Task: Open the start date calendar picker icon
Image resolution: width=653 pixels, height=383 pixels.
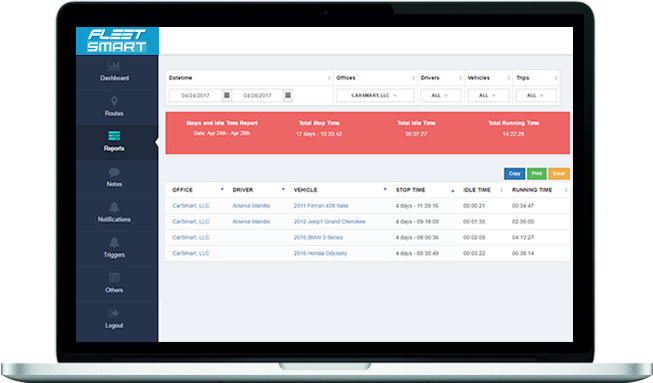Action: [x=227, y=95]
